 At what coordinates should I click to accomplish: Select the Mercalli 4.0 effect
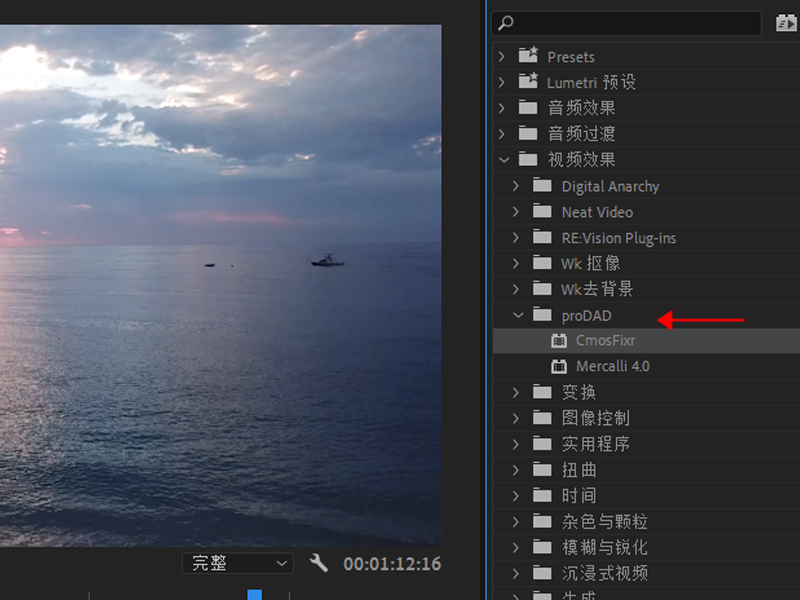(x=646, y=366)
